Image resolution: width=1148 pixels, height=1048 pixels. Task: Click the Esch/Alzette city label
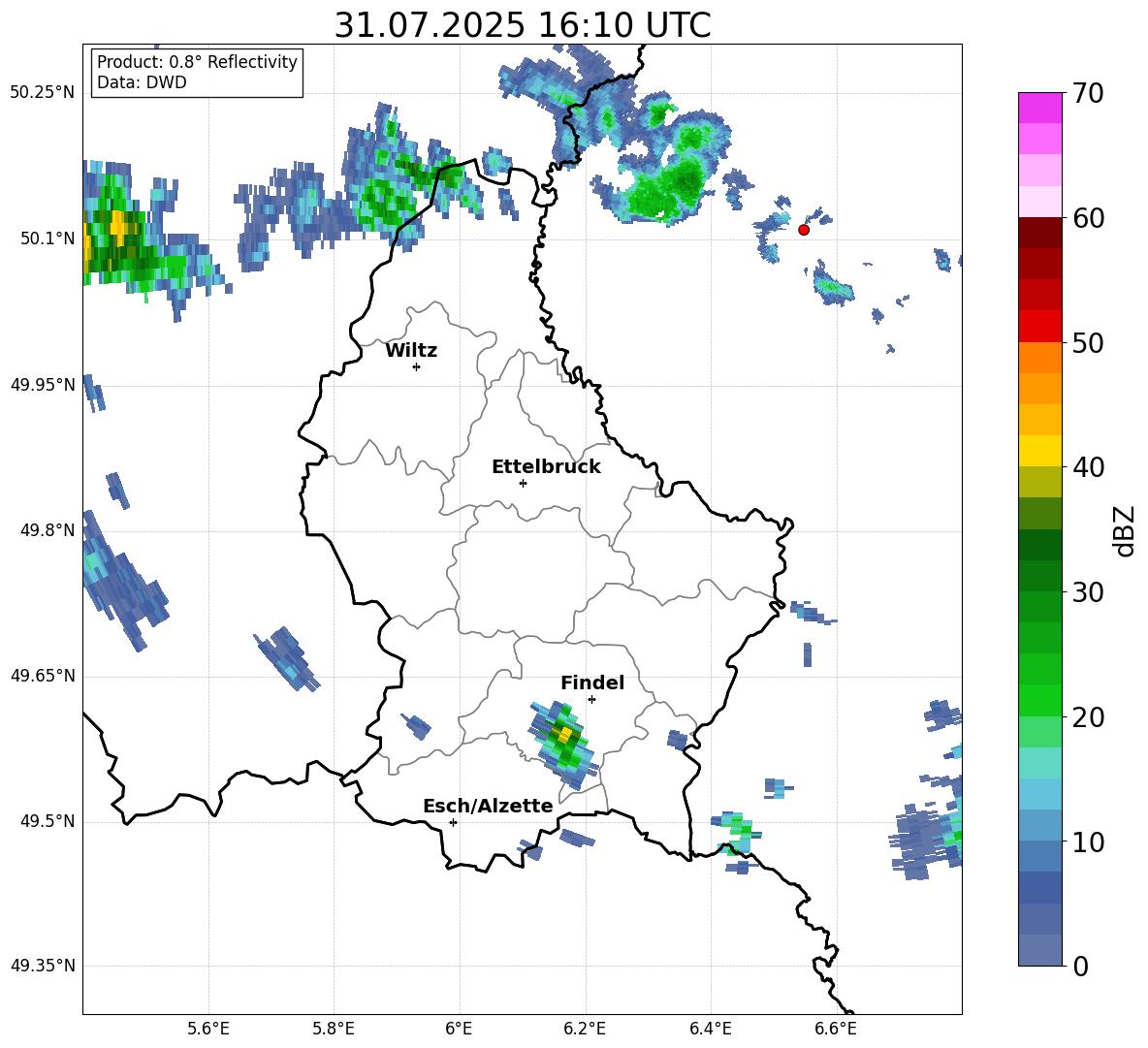pos(488,806)
